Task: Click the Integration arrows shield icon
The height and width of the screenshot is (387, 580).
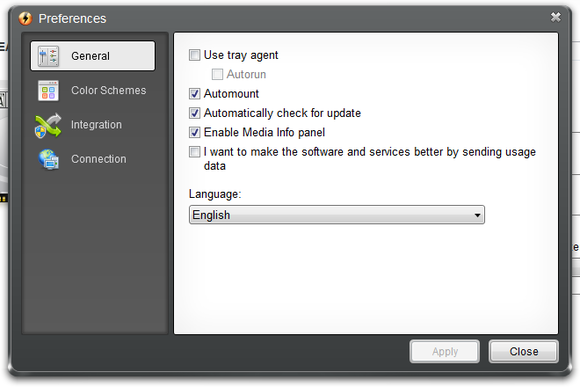Action: coord(48,125)
